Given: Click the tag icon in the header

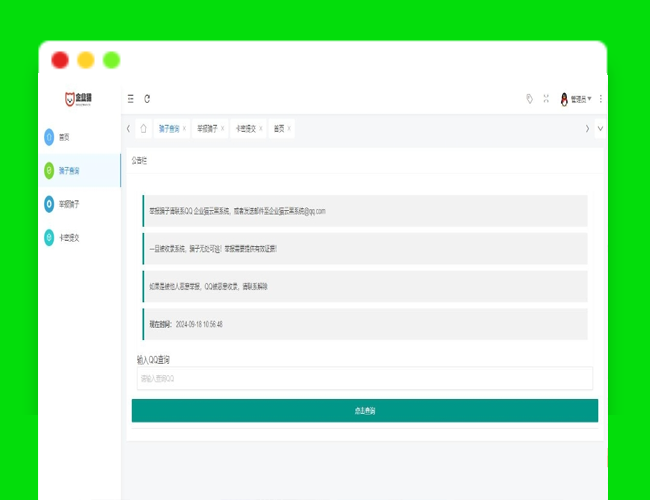Looking at the screenshot, I should click(530, 99).
